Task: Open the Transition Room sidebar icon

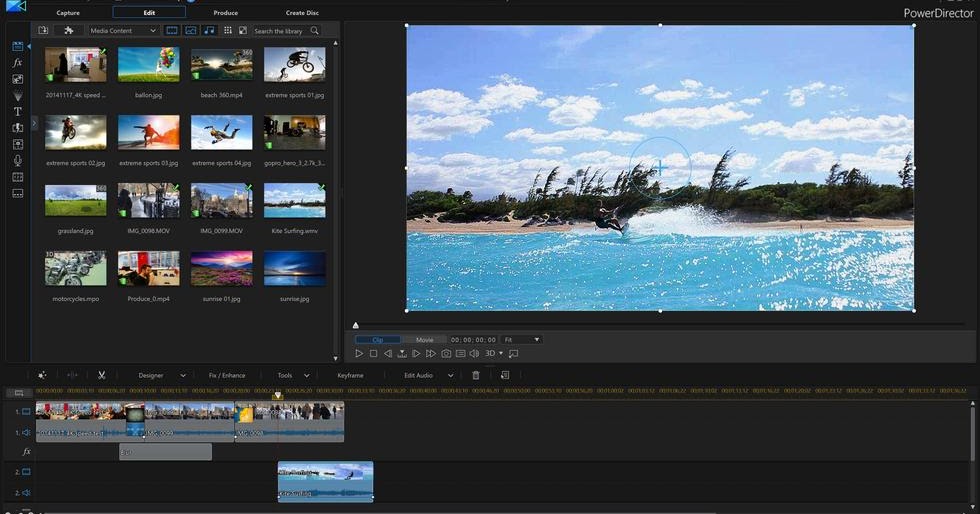Action: pos(18,128)
